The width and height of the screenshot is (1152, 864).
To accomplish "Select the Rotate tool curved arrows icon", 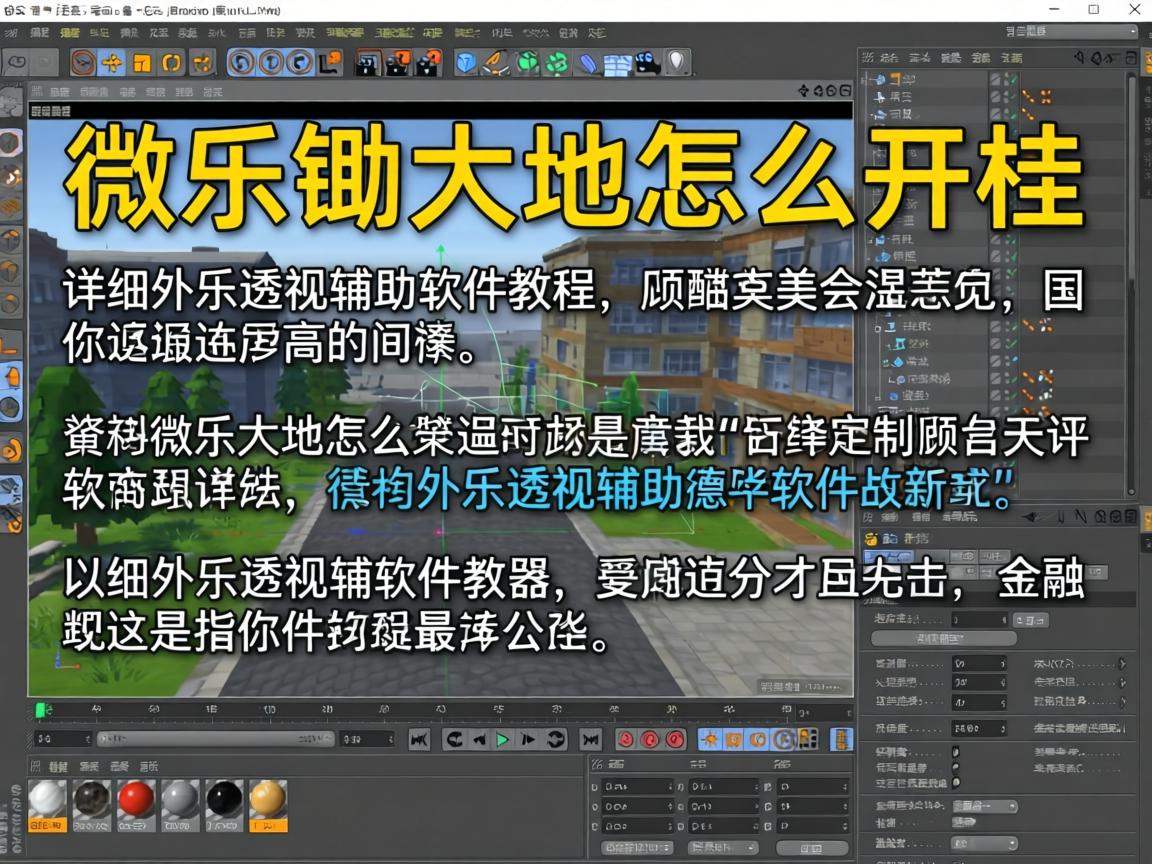I will point(171,63).
